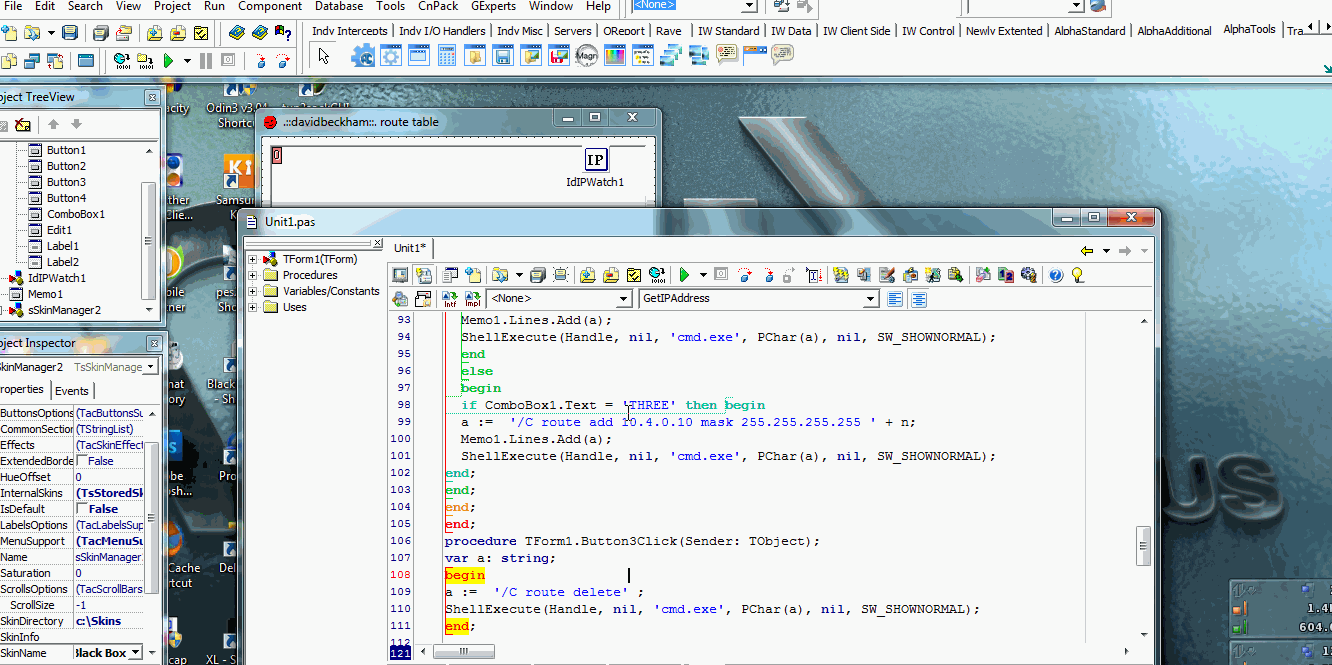Open the GetIPAddress procedure dropdown

coord(870,299)
